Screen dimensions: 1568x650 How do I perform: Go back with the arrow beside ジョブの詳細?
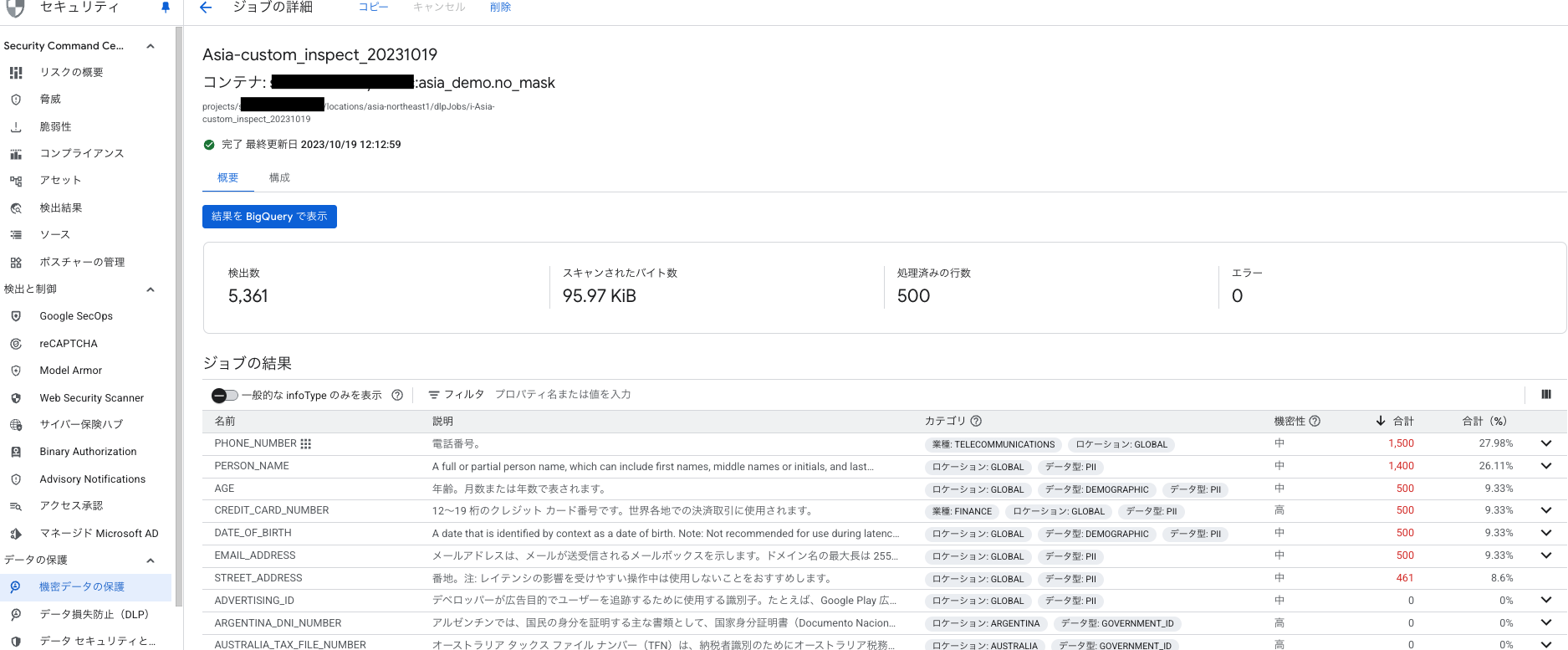coord(206,8)
